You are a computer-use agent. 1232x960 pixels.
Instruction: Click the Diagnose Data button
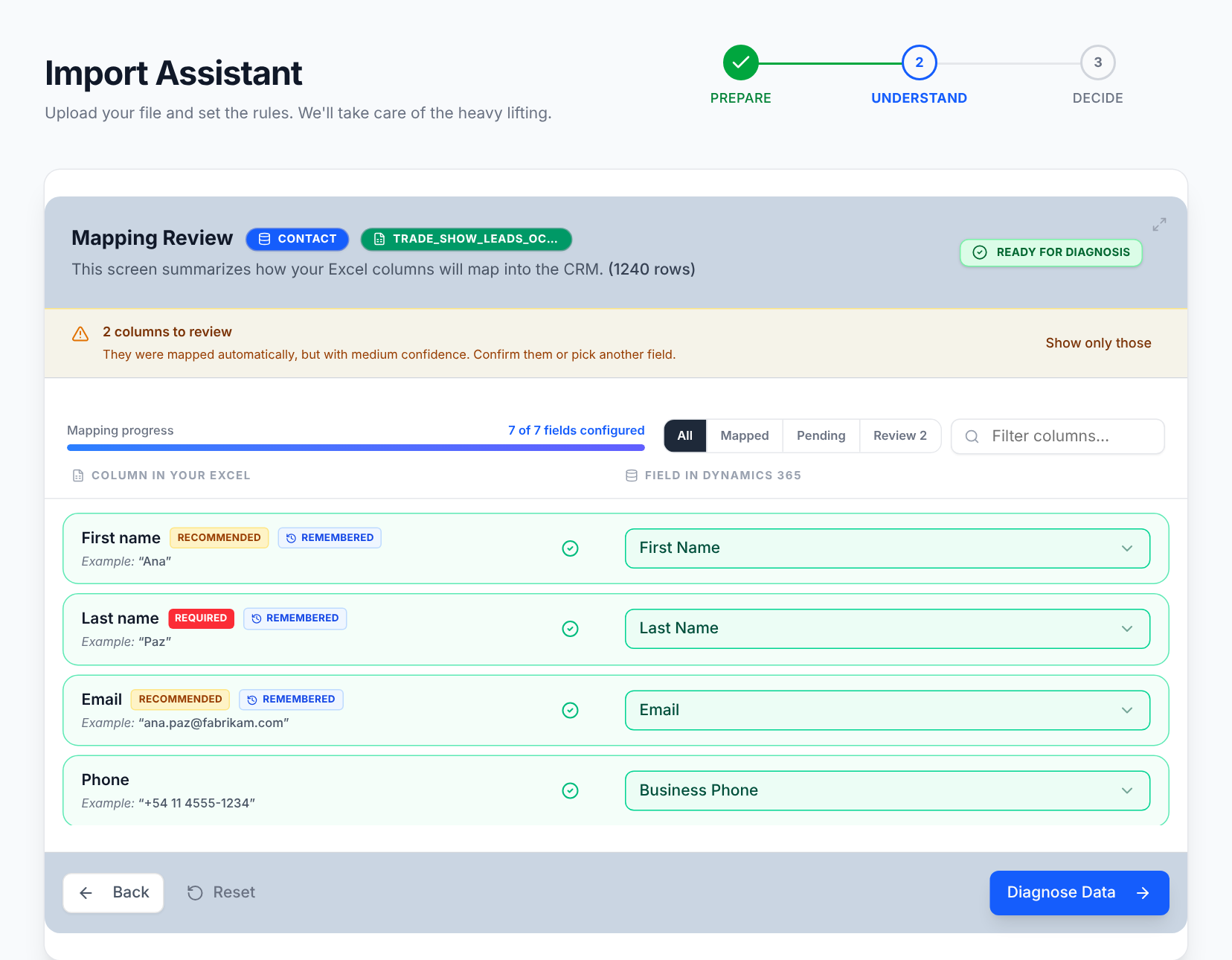coord(1079,893)
